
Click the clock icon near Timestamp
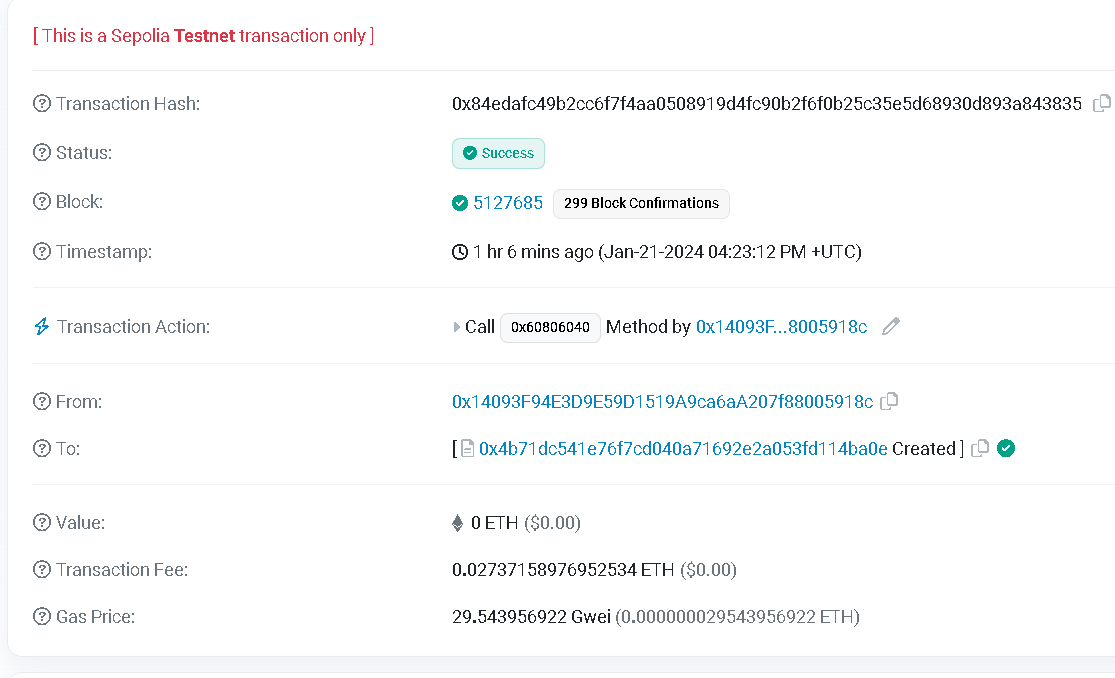[x=460, y=251]
